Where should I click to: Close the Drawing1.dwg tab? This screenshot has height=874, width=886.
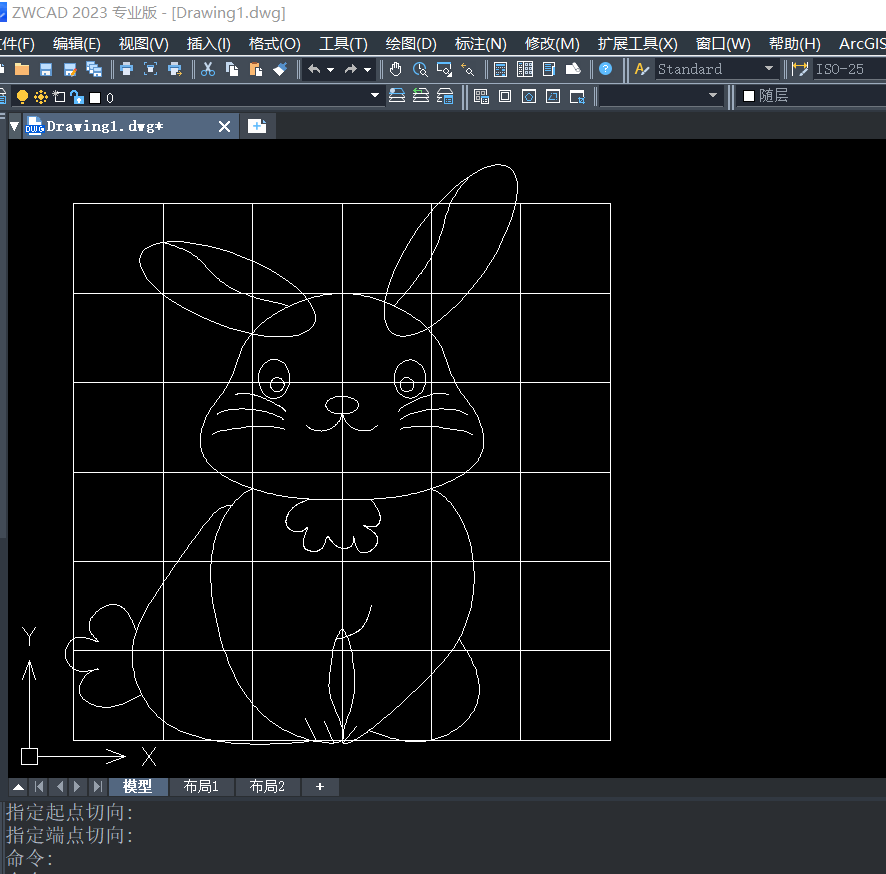(224, 127)
